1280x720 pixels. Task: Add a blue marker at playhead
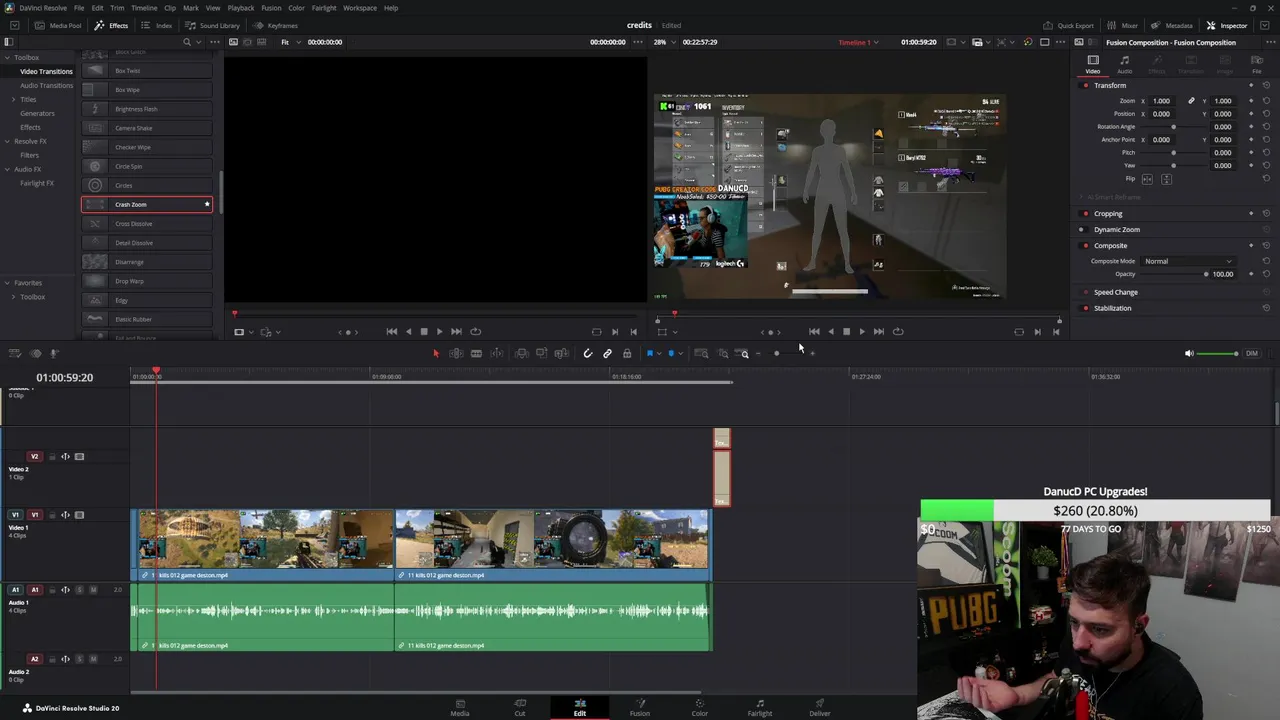(x=671, y=353)
